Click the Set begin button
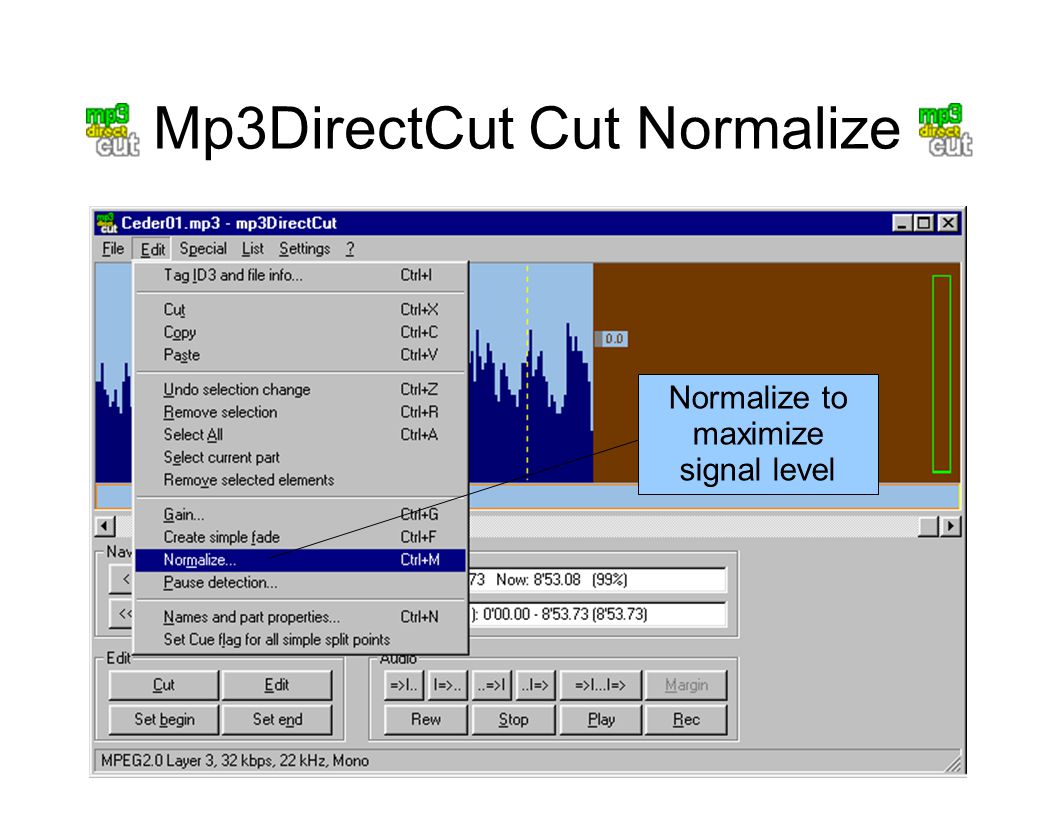This screenshot has height=816, width=1056. pos(164,720)
